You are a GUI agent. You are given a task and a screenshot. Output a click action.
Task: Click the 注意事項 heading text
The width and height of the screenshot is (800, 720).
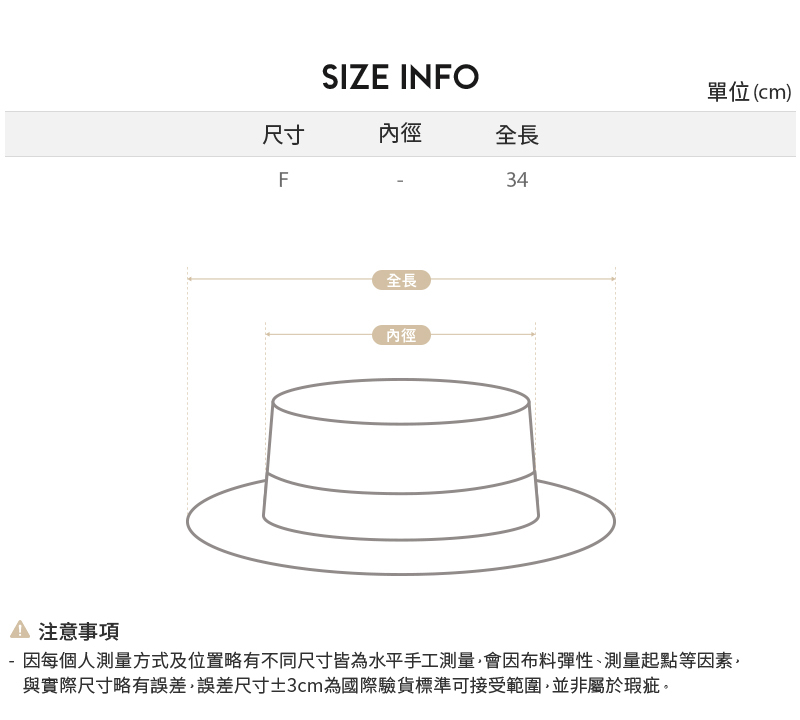point(79,631)
